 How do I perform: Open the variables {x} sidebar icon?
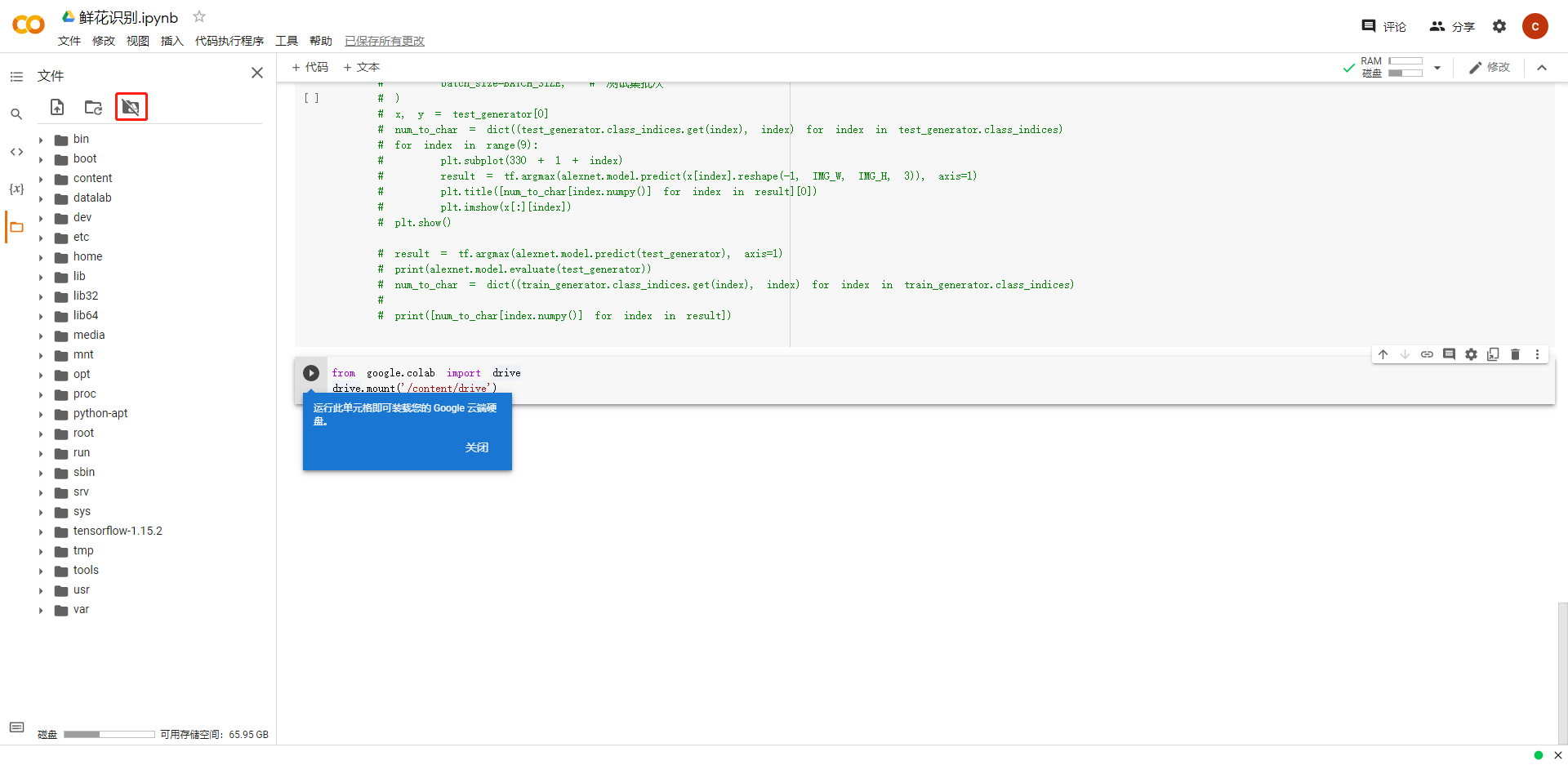(16, 189)
